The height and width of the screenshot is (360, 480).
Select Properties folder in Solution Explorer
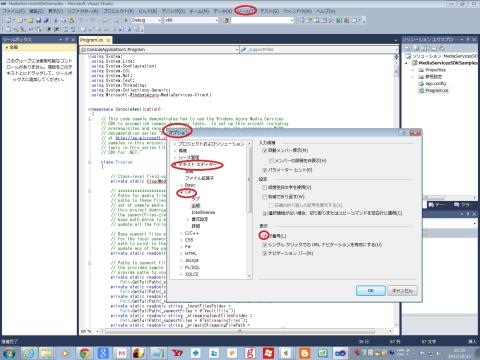pos(435,70)
